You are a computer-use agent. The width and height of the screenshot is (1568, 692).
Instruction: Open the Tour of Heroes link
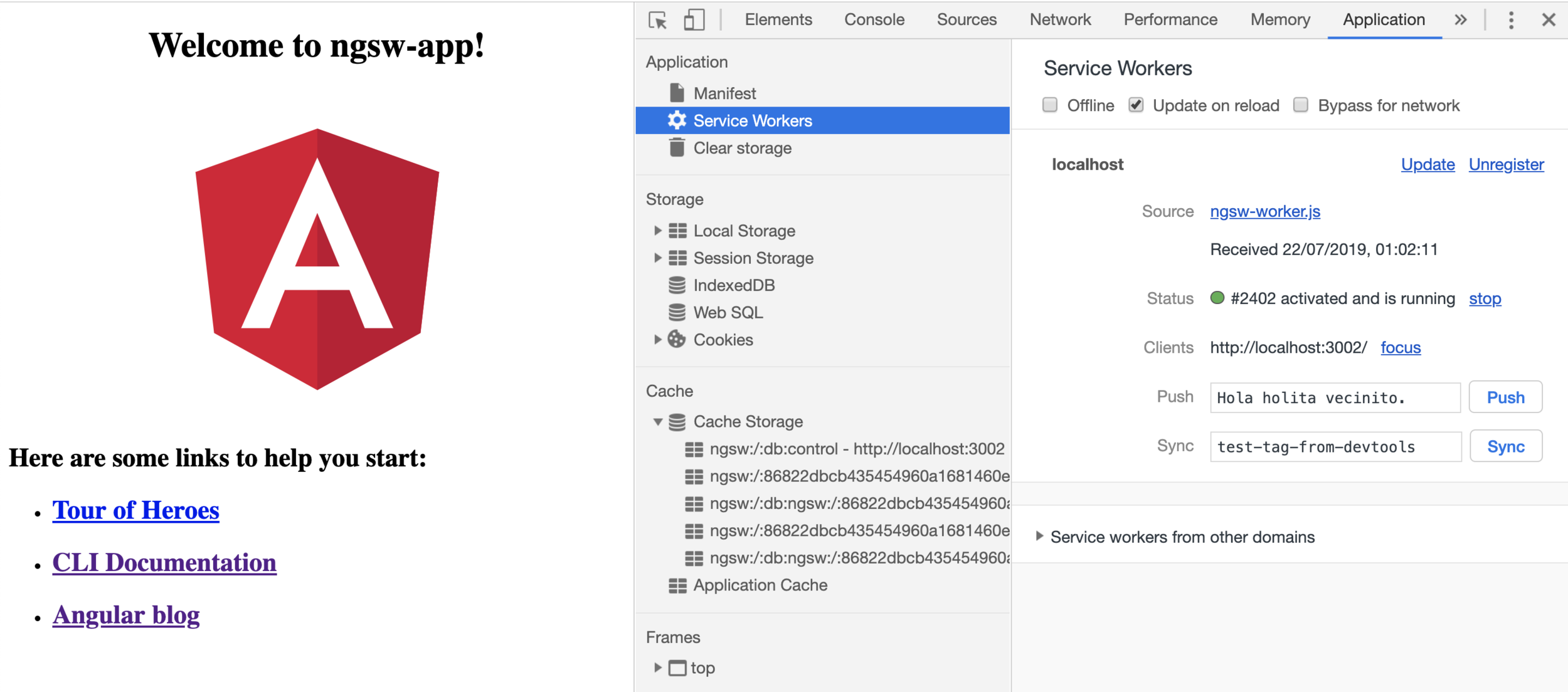135,510
